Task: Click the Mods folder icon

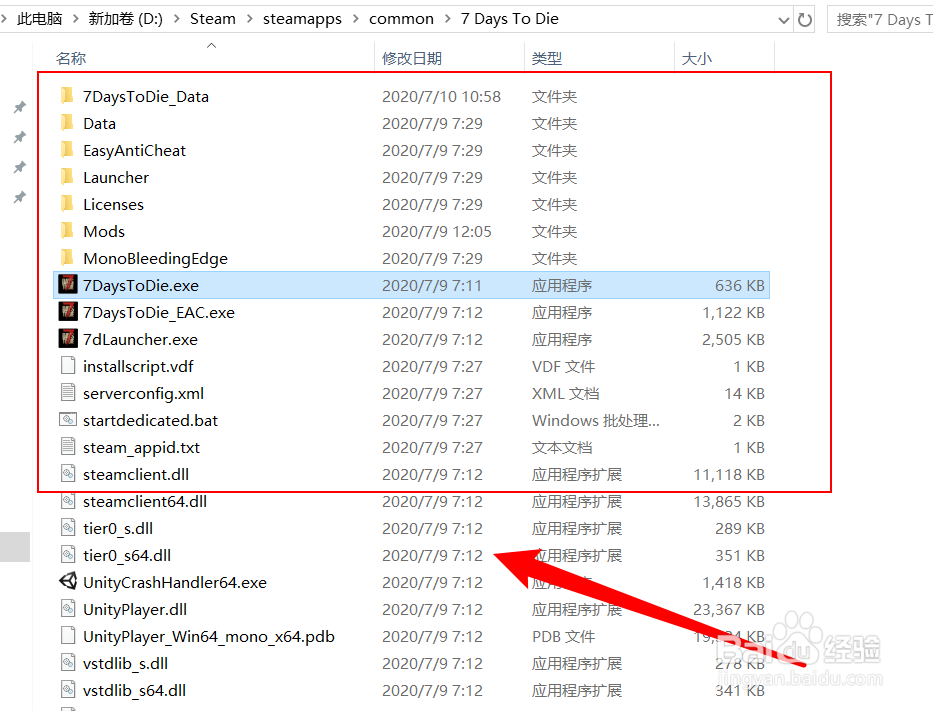Action: tap(67, 230)
